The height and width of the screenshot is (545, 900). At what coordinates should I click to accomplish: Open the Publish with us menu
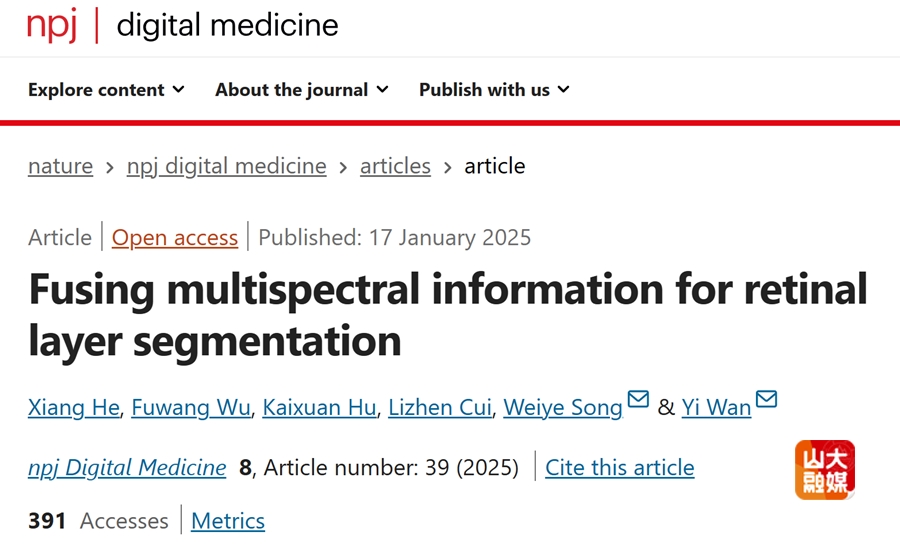[x=494, y=89]
